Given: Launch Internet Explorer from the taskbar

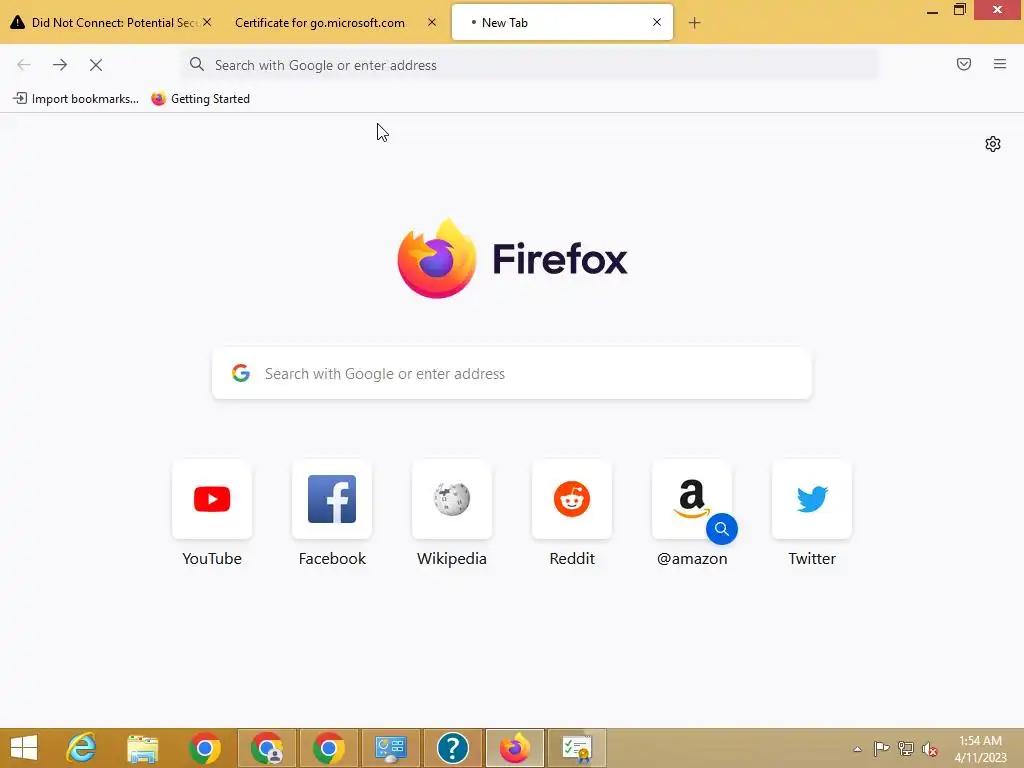Looking at the screenshot, I should point(82,748).
